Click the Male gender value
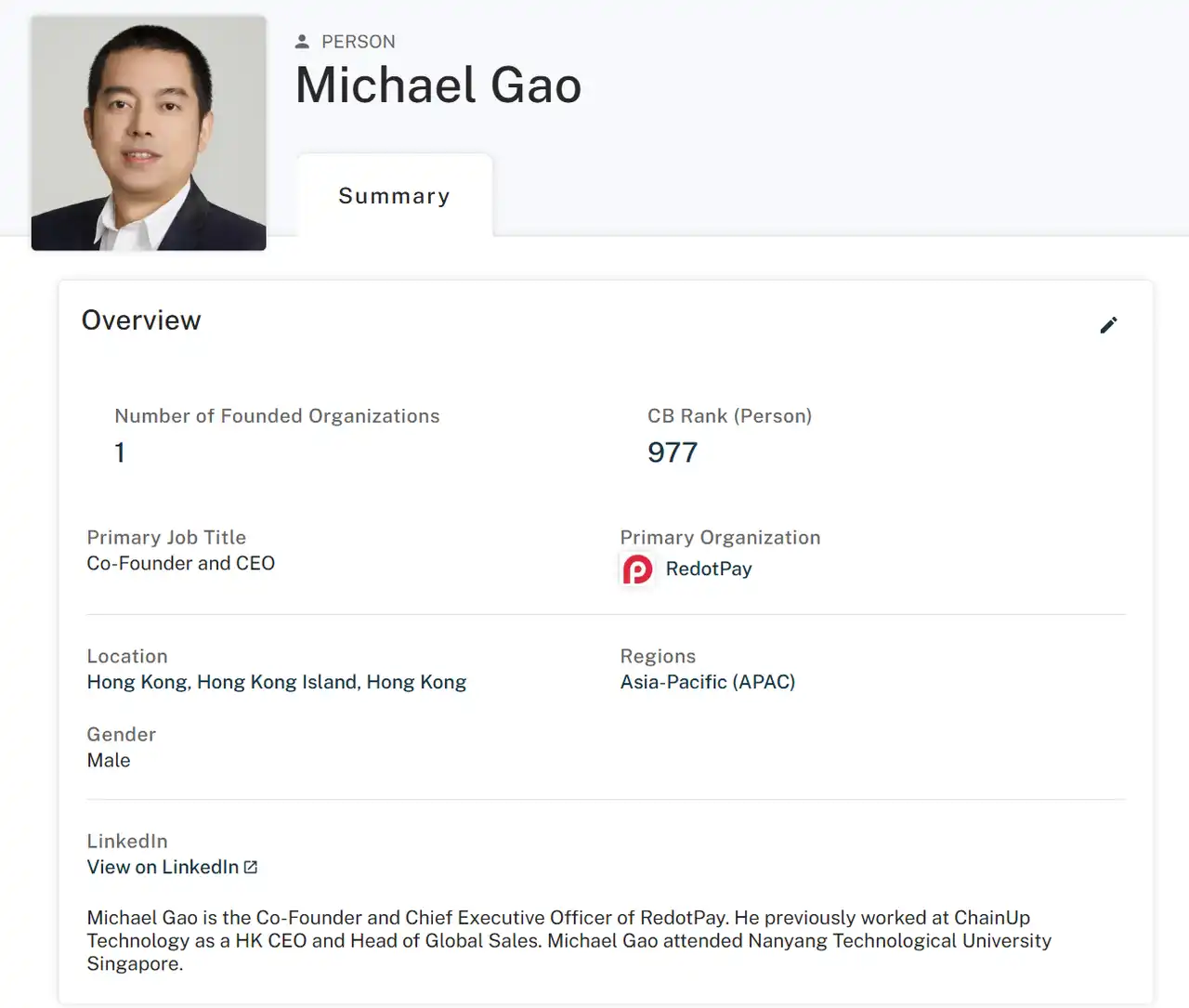The height and width of the screenshot is (1008, 1189). (x=109, y=760)
